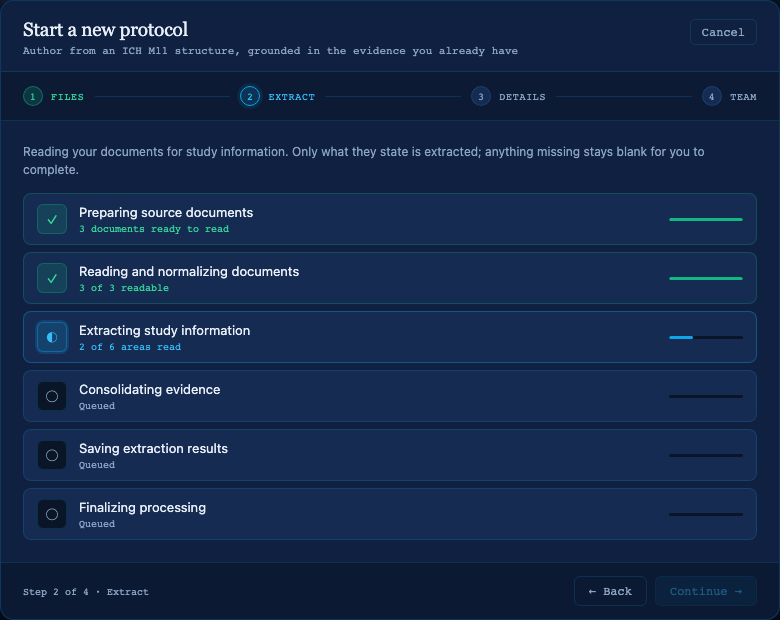The image size is (780, 620).
Task: Go back with the Back button
Action: 610,591
